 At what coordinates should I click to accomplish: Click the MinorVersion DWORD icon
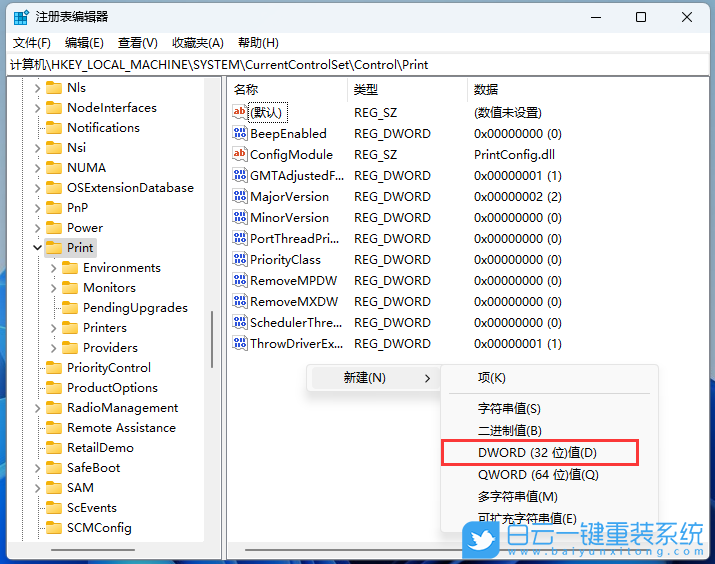(x=240, y=217)
